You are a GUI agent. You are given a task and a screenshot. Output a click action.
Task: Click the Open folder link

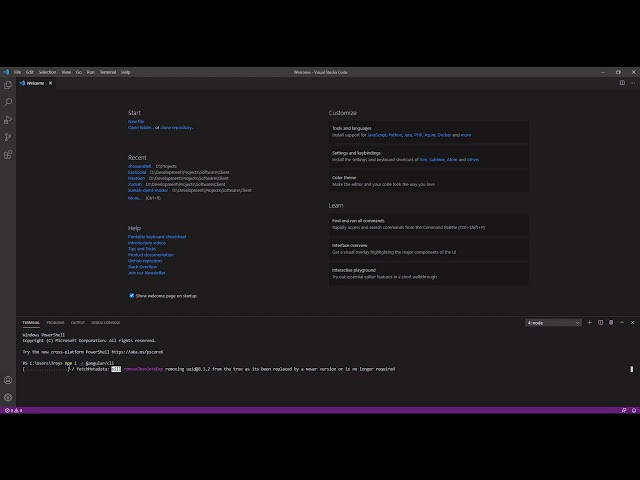[x=141, y=127]
